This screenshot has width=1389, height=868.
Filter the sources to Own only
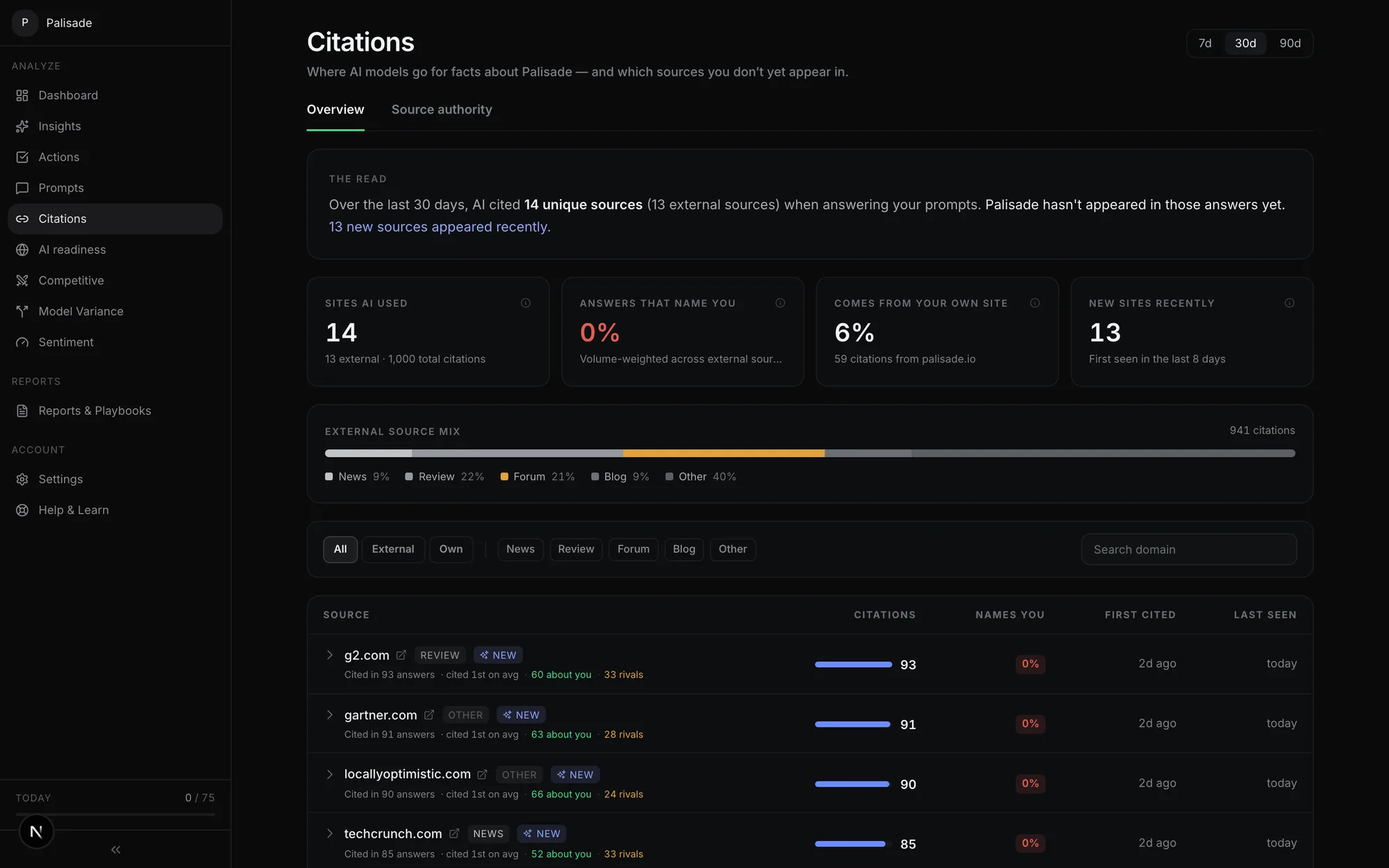click(x=451, y=549)
